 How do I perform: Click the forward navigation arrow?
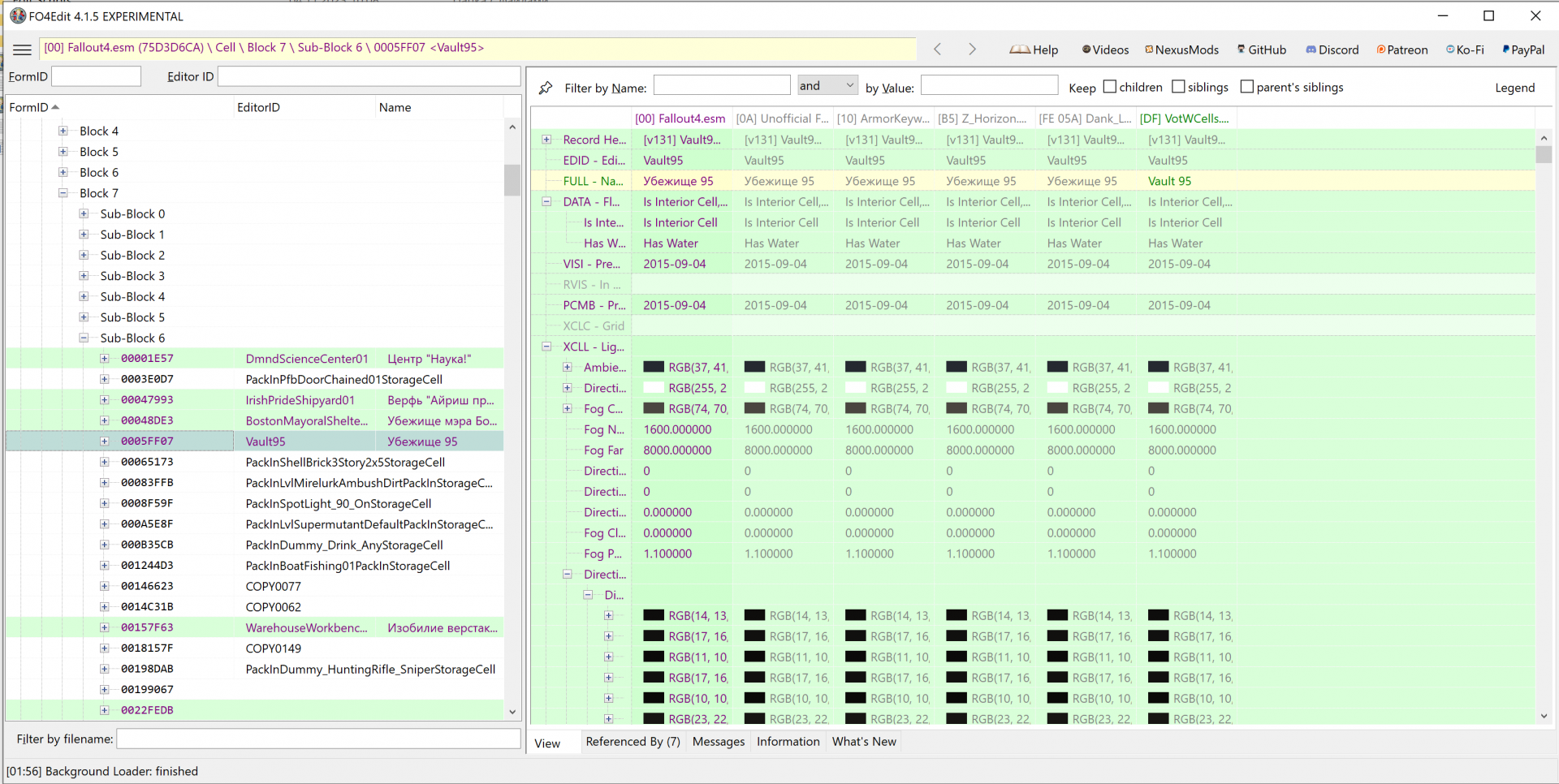point(972,50)
